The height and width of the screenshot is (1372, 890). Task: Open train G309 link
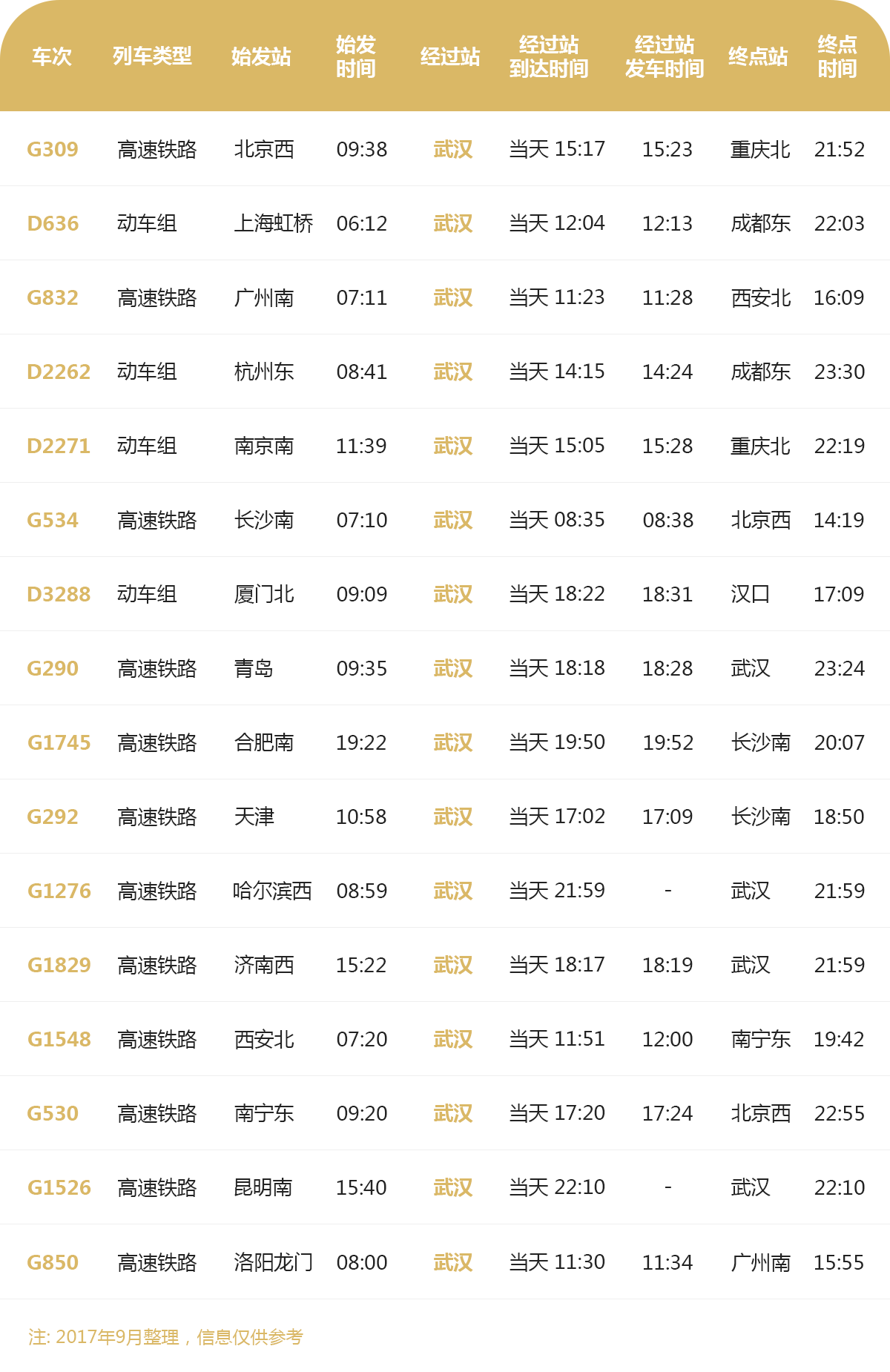pos(53,149)
